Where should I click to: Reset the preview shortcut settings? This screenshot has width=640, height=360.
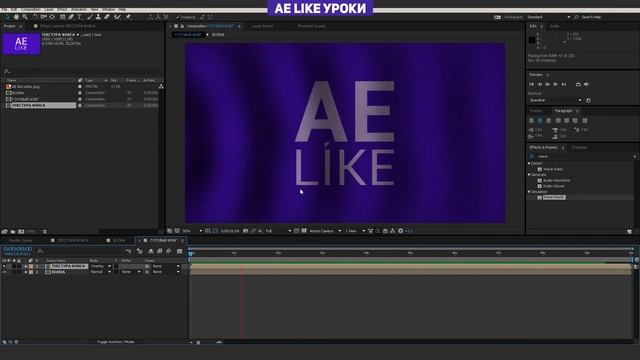tap(588, 100)
